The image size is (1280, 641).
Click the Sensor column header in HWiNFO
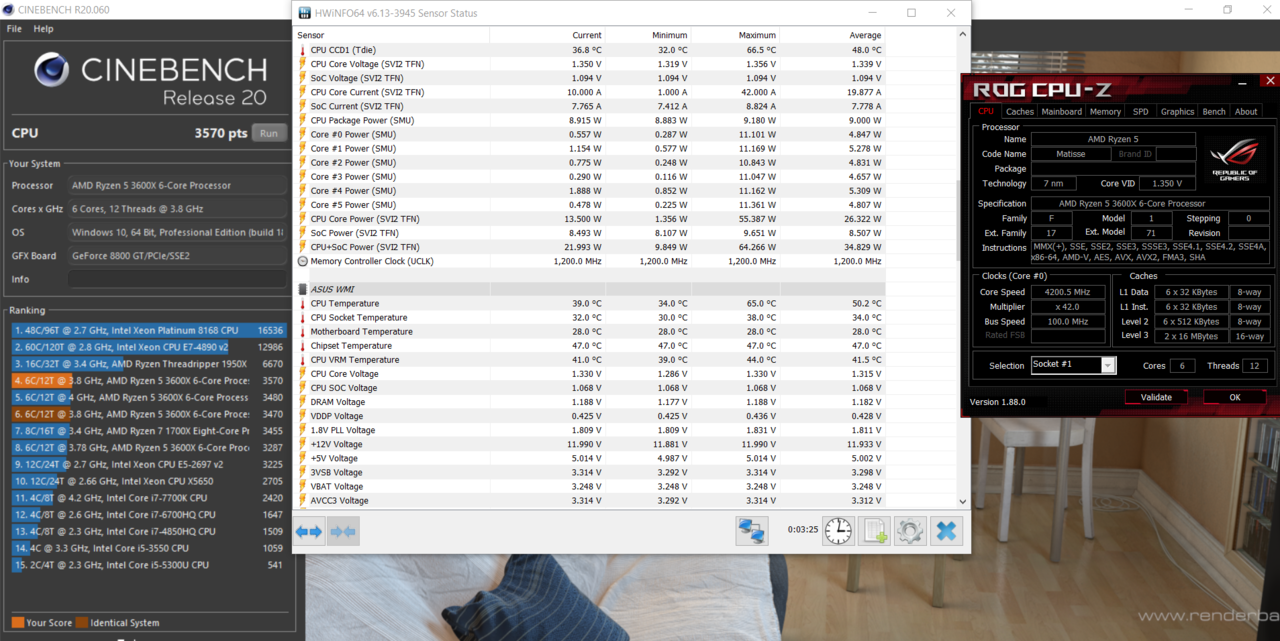(392, 35)
